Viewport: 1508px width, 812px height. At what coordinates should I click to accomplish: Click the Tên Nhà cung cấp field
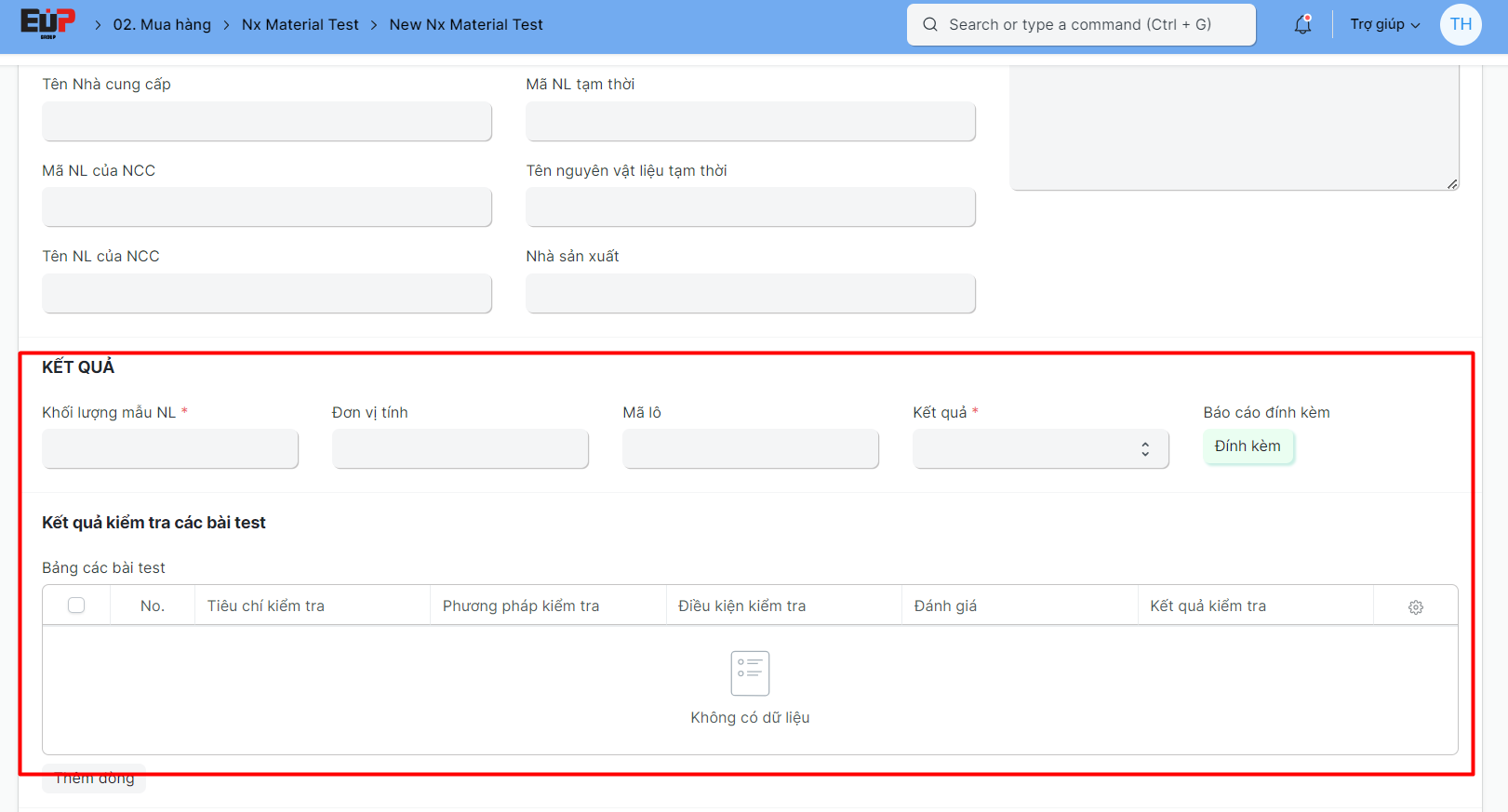tap(266, 122)
